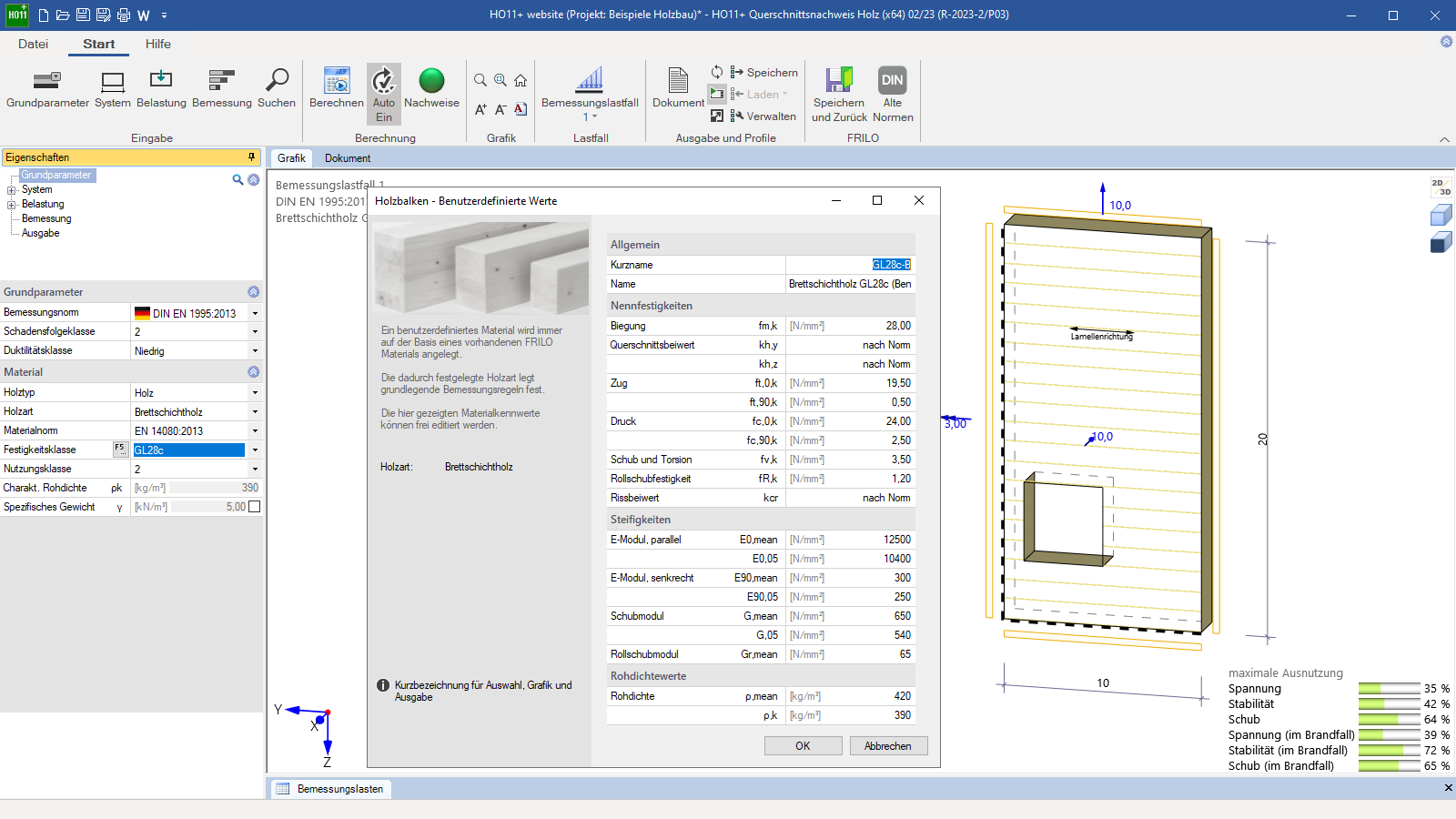
Task: Click the print icon in title bar
Action: [123, 15]
